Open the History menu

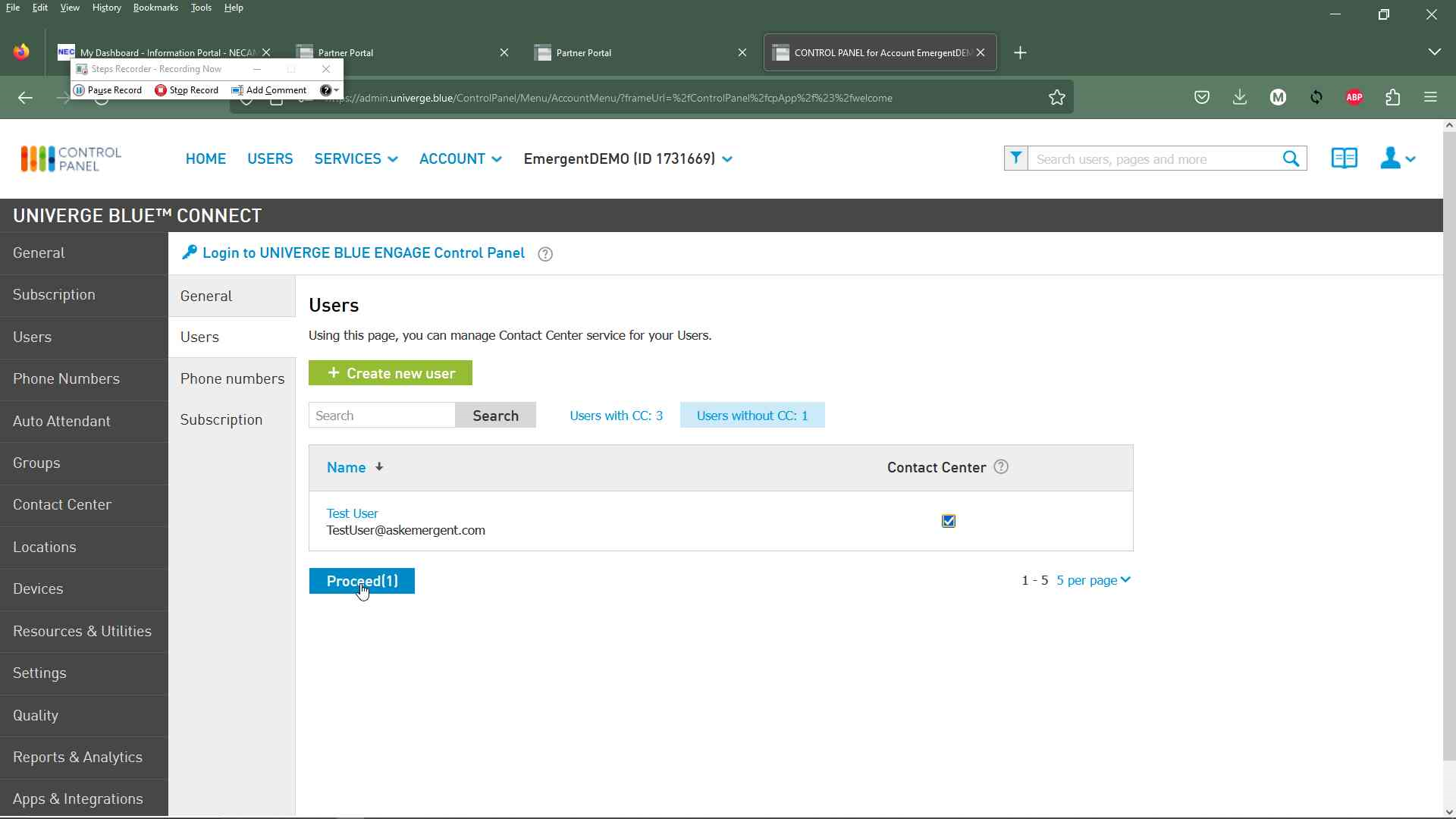[106, 8]
